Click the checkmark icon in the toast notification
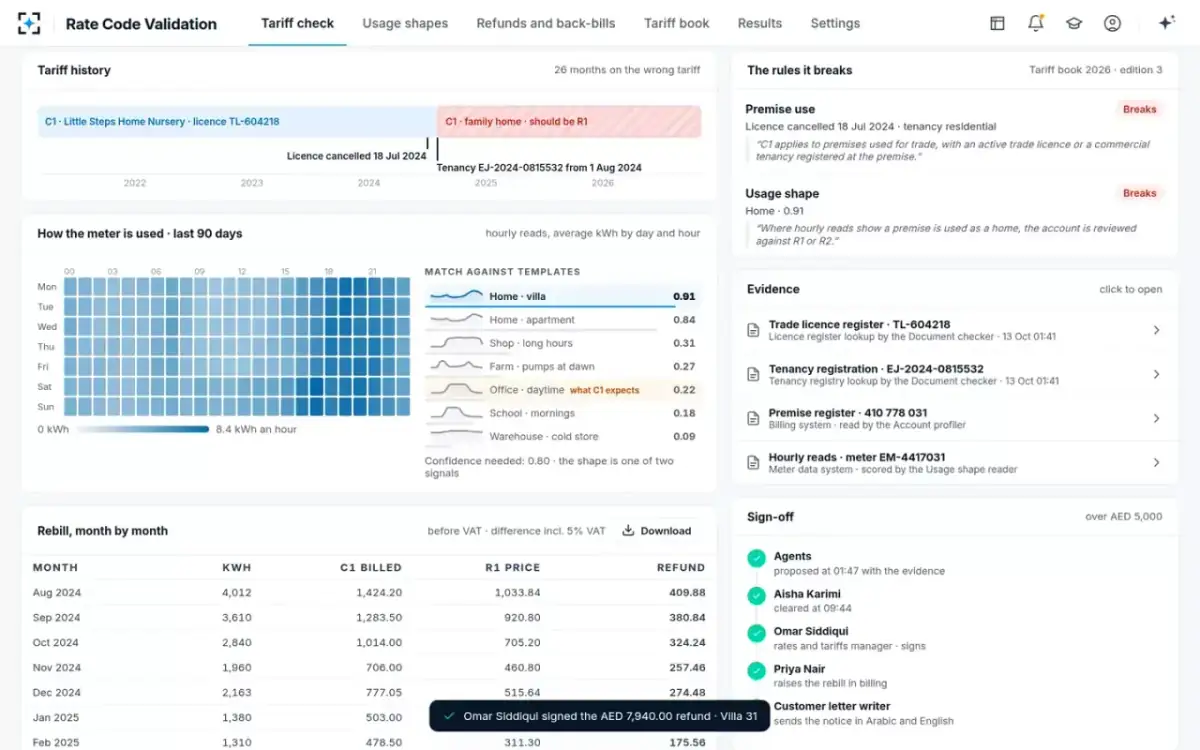Screen dimensions: 1200x750 (x=449, y=716)
